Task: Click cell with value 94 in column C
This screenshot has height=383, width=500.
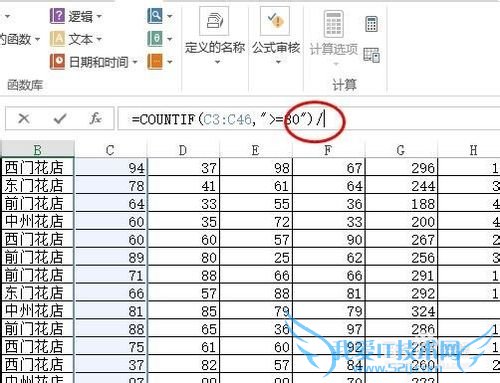Action: click(x=110, y=167)
